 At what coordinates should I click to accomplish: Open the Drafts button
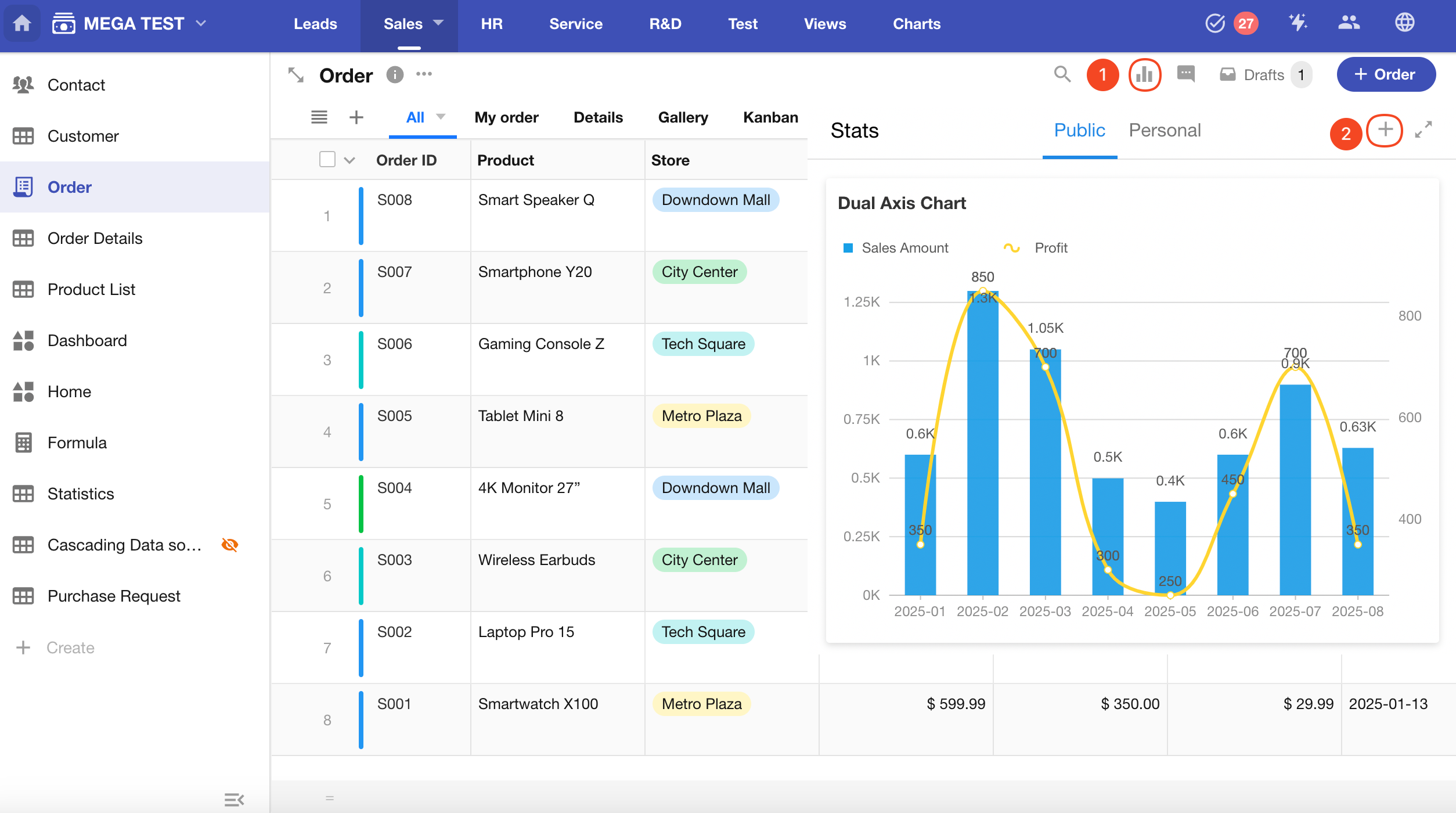1263,75
